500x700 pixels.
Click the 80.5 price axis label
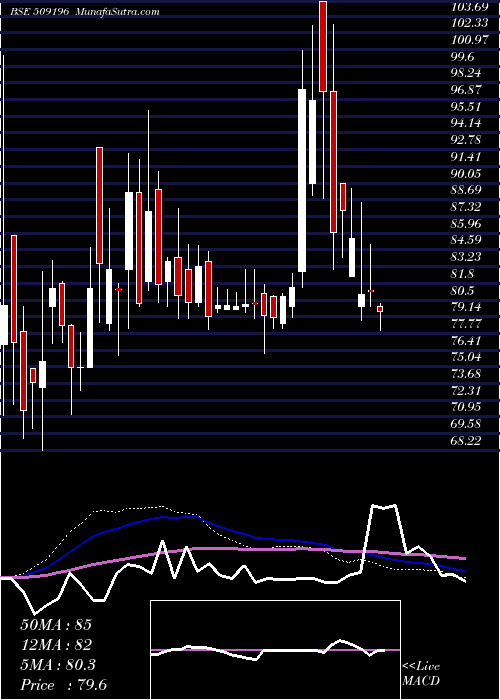pyautogui.click(x=463, y=291)
